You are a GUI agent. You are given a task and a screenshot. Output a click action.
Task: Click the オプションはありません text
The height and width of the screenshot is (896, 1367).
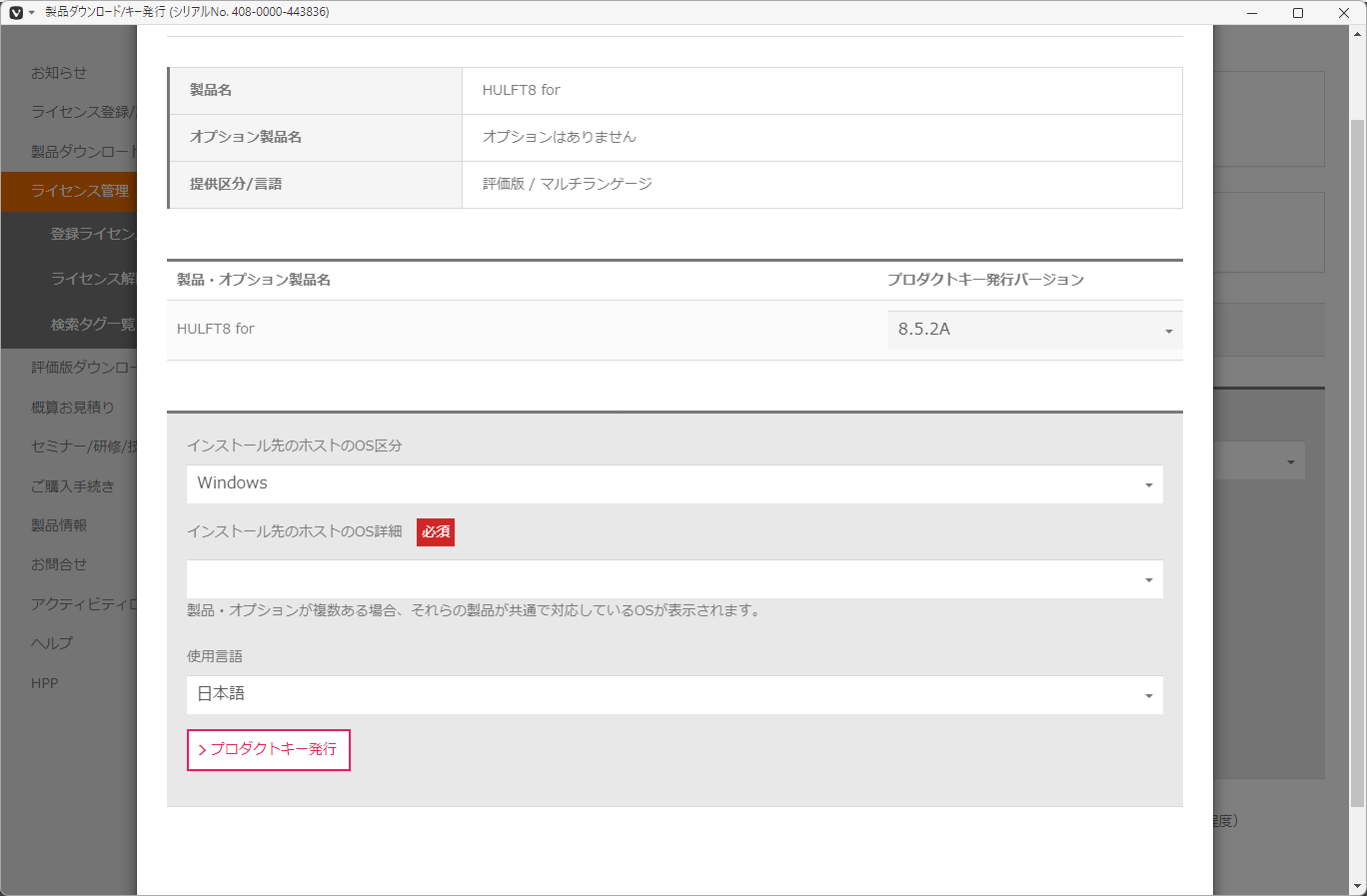tap(560, 137)
